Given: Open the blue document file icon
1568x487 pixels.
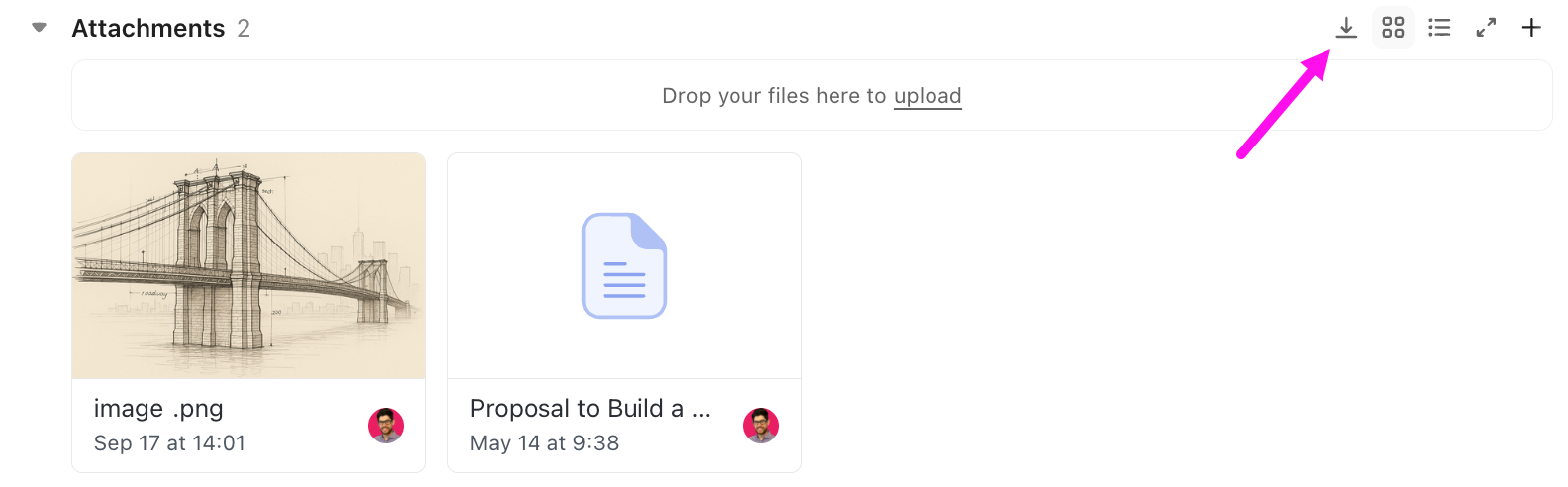Looking at the screenshot, I should pos(625,265).
